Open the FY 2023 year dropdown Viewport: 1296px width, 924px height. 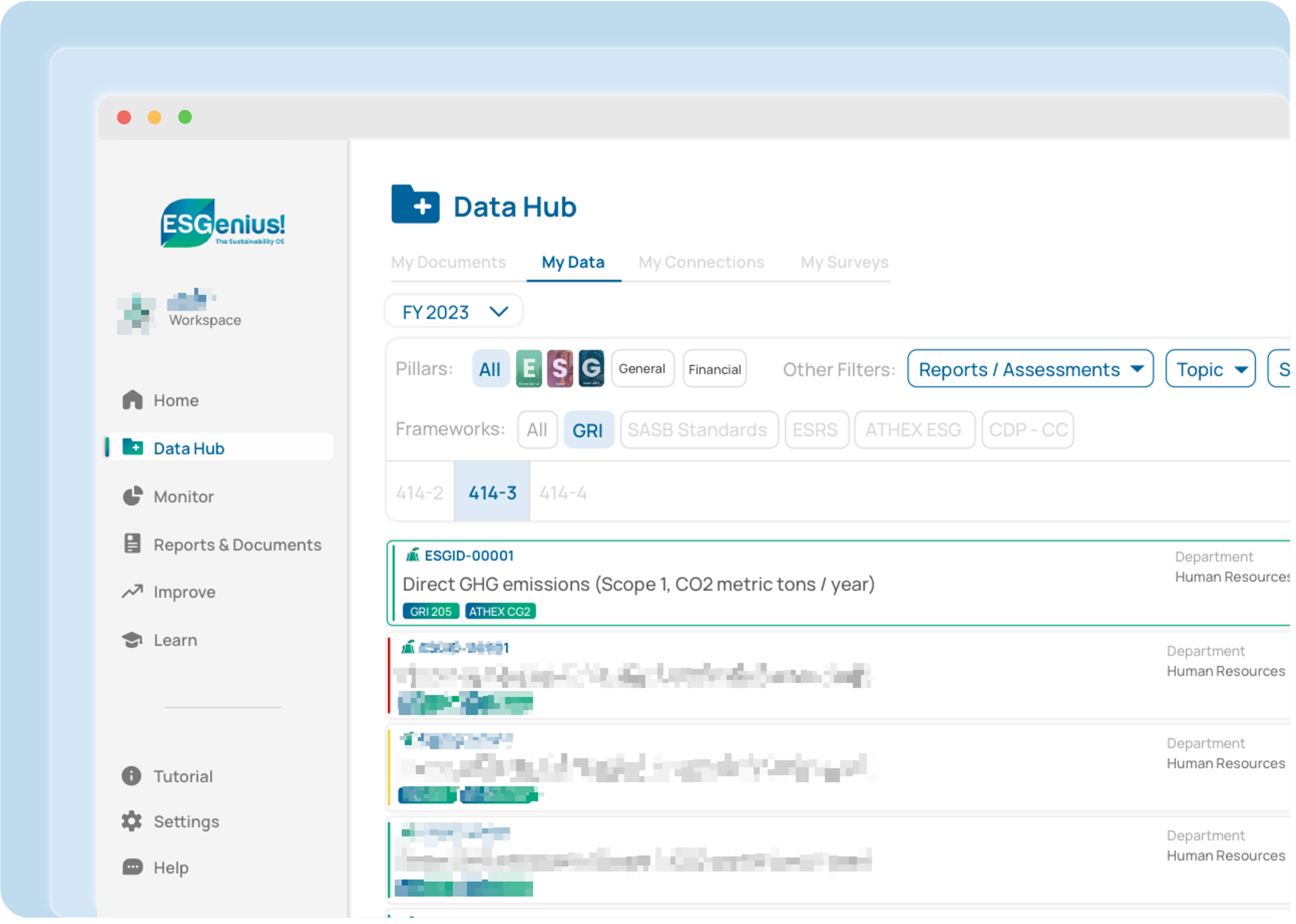pyautogui.click(x=453, y=311)
